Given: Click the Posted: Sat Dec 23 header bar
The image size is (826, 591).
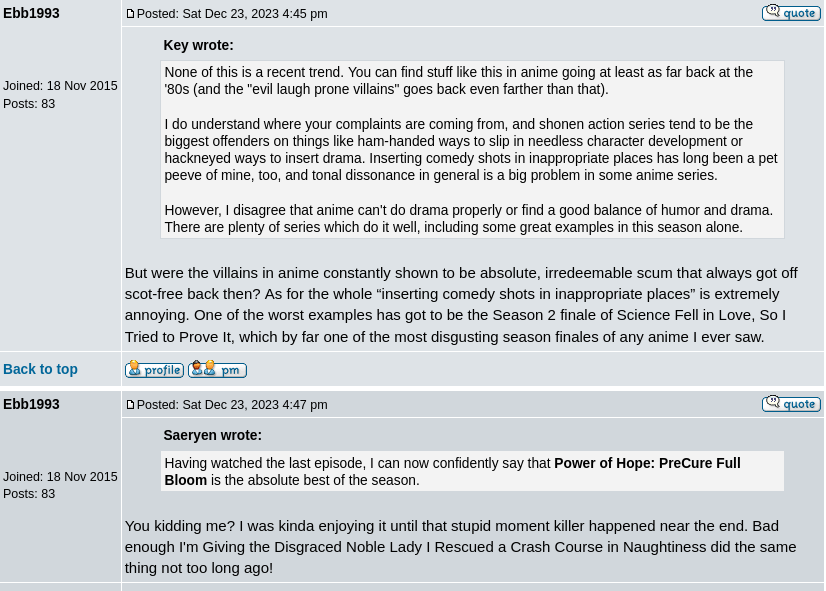Looking at the screenshot, I should coord(232,14).
